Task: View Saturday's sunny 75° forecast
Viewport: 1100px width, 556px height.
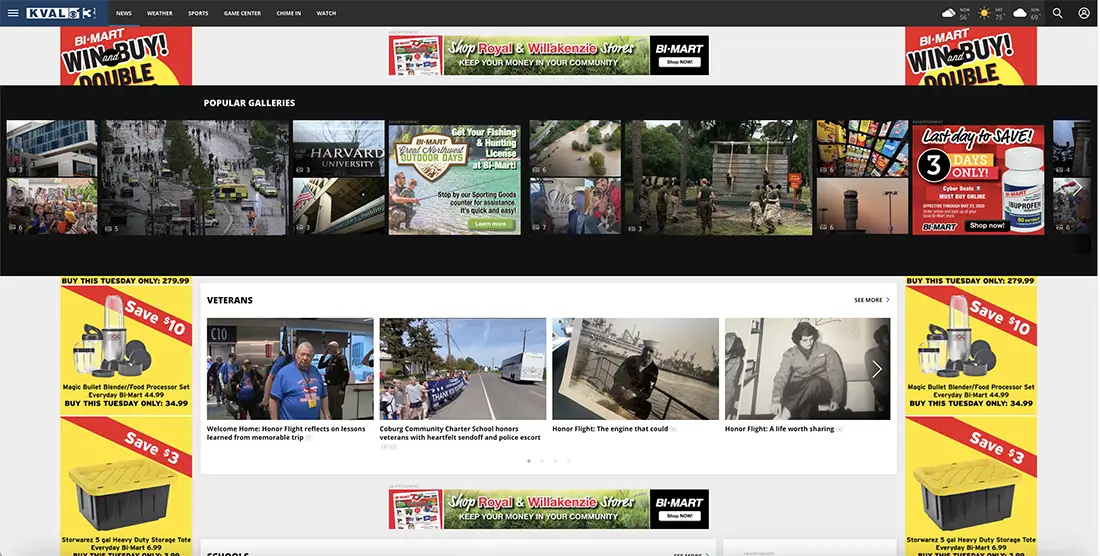Action: click(991, 13)
